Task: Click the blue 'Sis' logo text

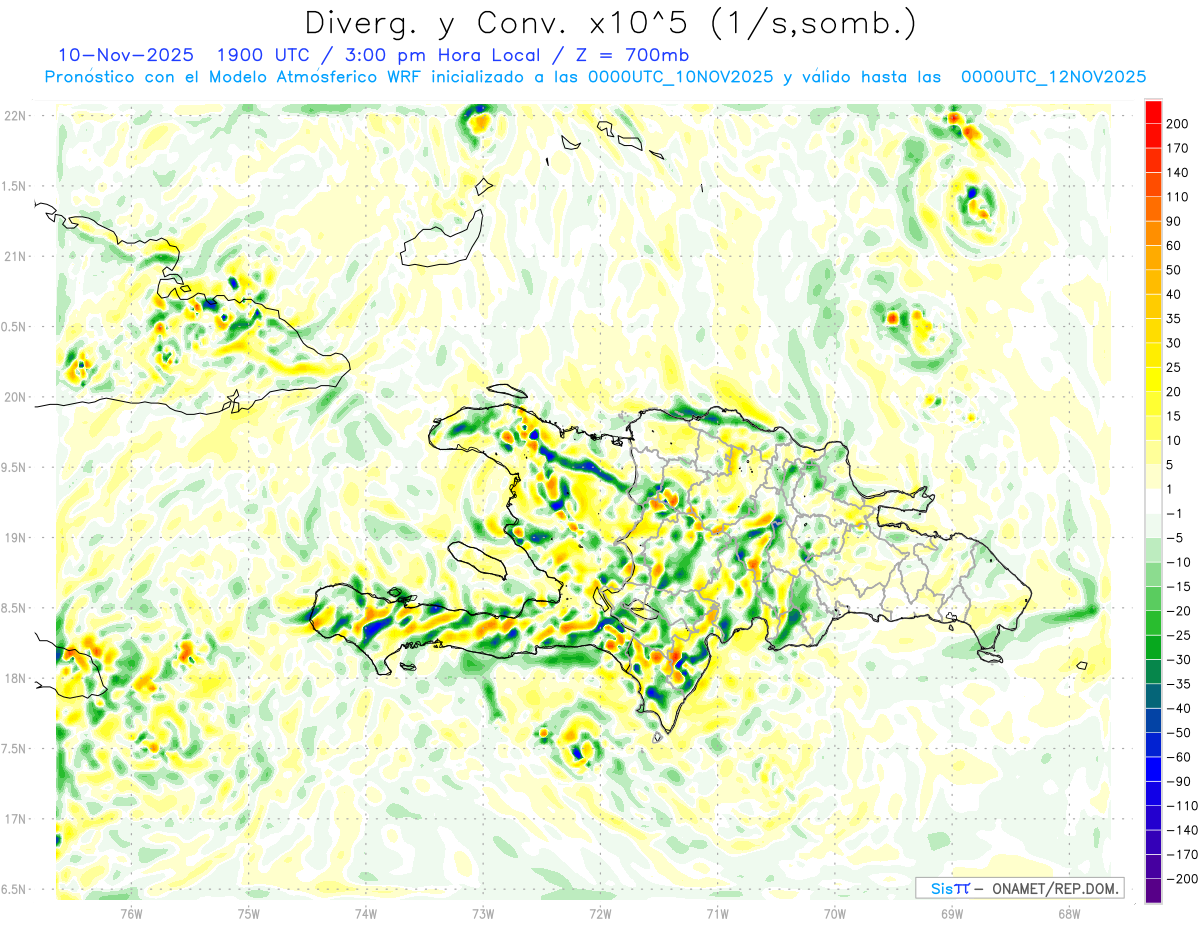Action: click(x=941, y=888)
